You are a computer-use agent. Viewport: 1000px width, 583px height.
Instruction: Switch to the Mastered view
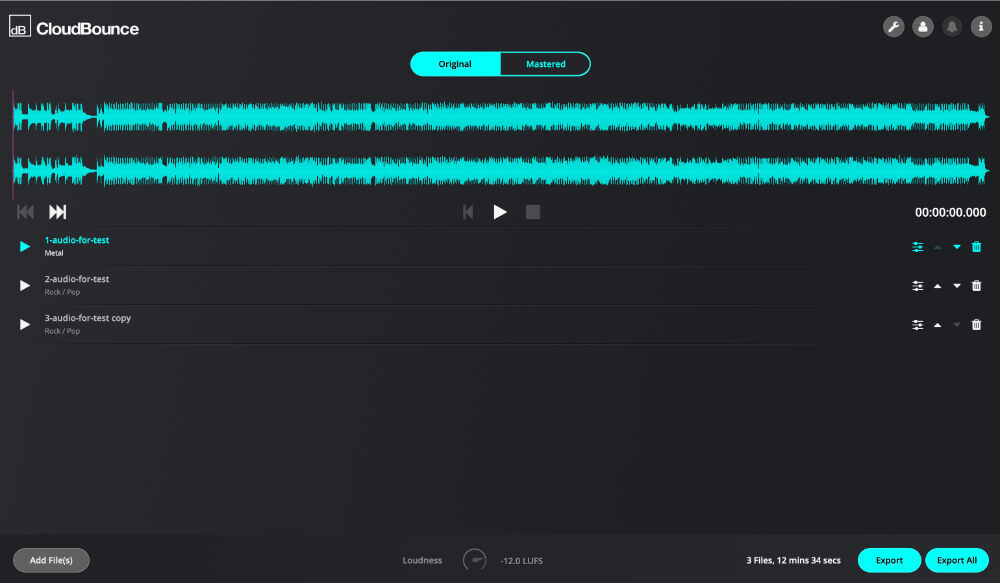point(545,64)
